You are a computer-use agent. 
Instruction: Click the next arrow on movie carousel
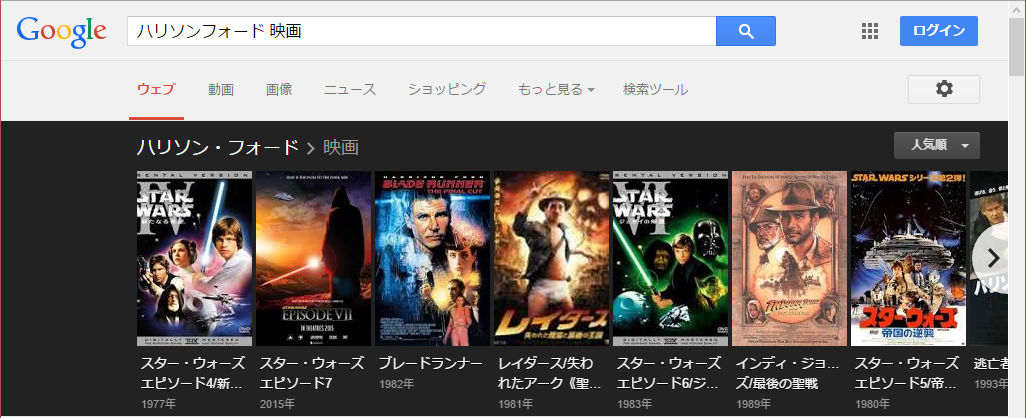tap(992, 258)
